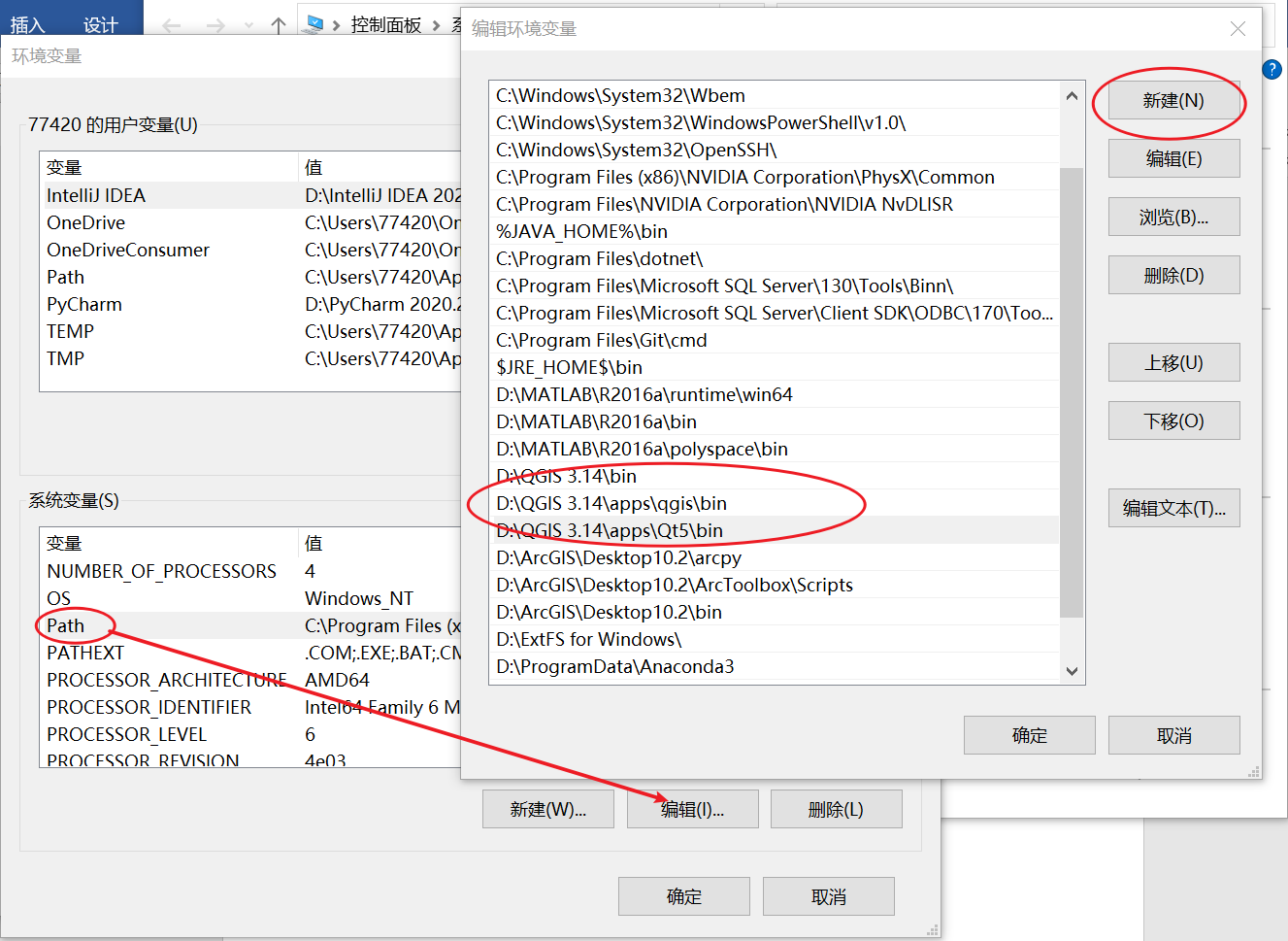Click 变量 column header in system variables
This screenshot has height=941, width=1288.
coord(169,543)
